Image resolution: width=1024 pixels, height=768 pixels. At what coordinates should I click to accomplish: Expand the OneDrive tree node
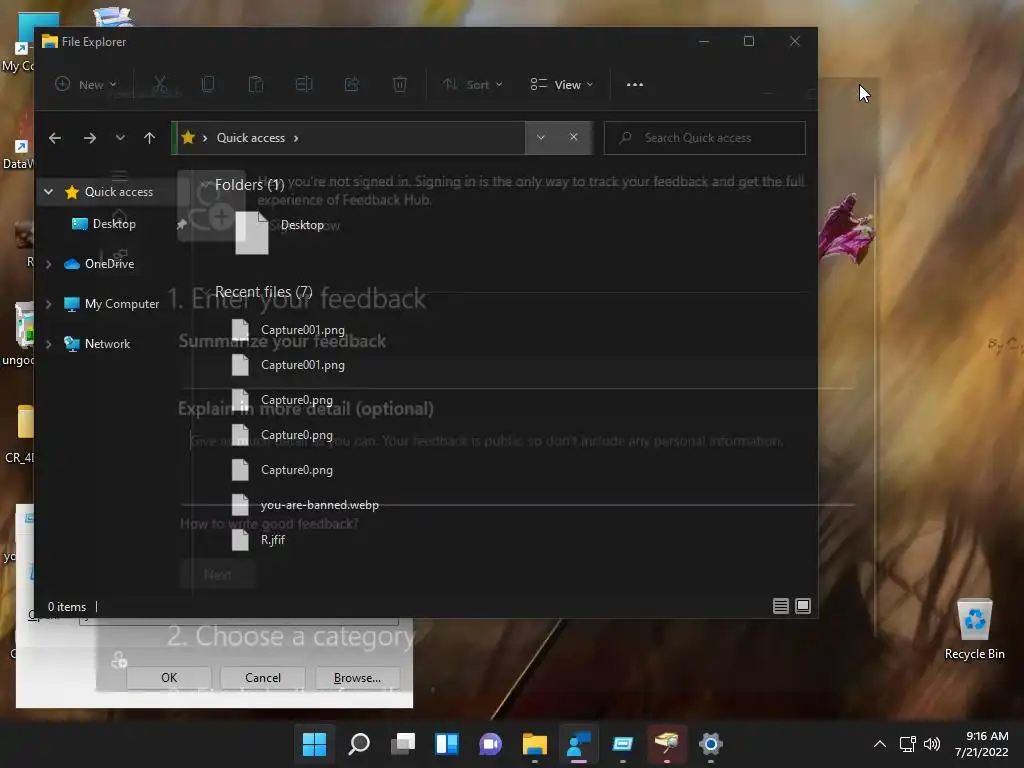48,264
